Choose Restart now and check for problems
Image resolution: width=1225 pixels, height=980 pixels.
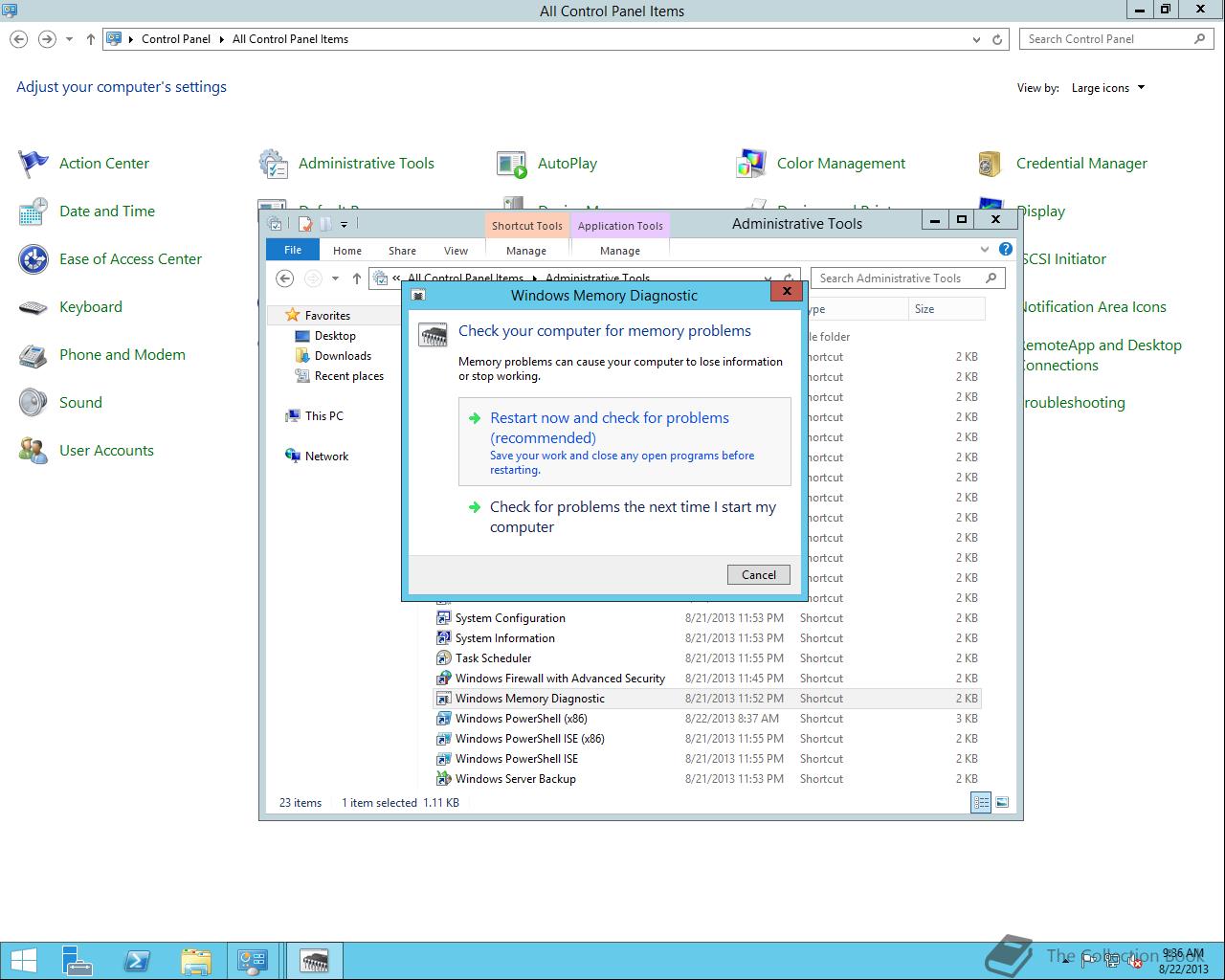[x=625, y=442]
